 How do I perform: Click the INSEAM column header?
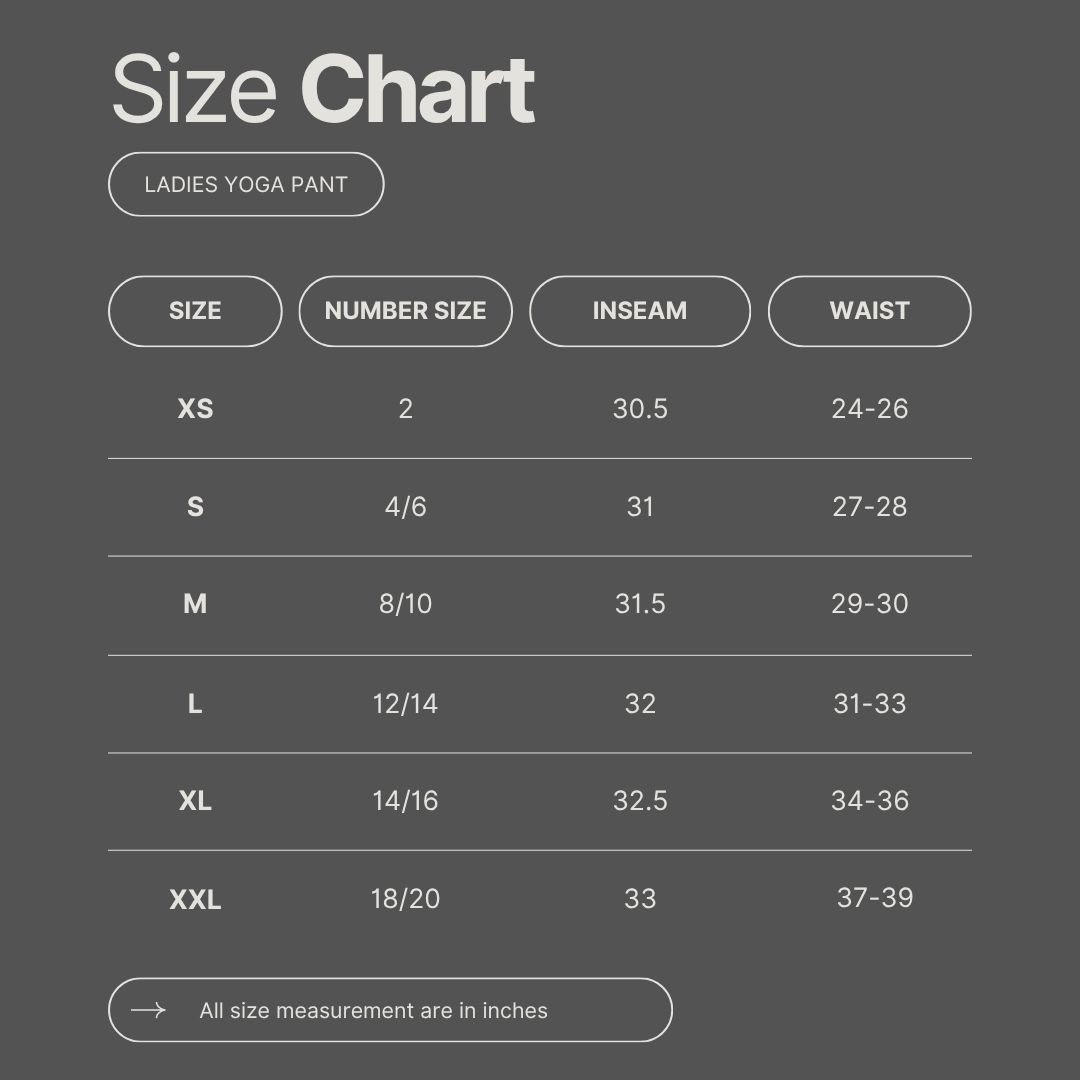click(x=639, y=311)
